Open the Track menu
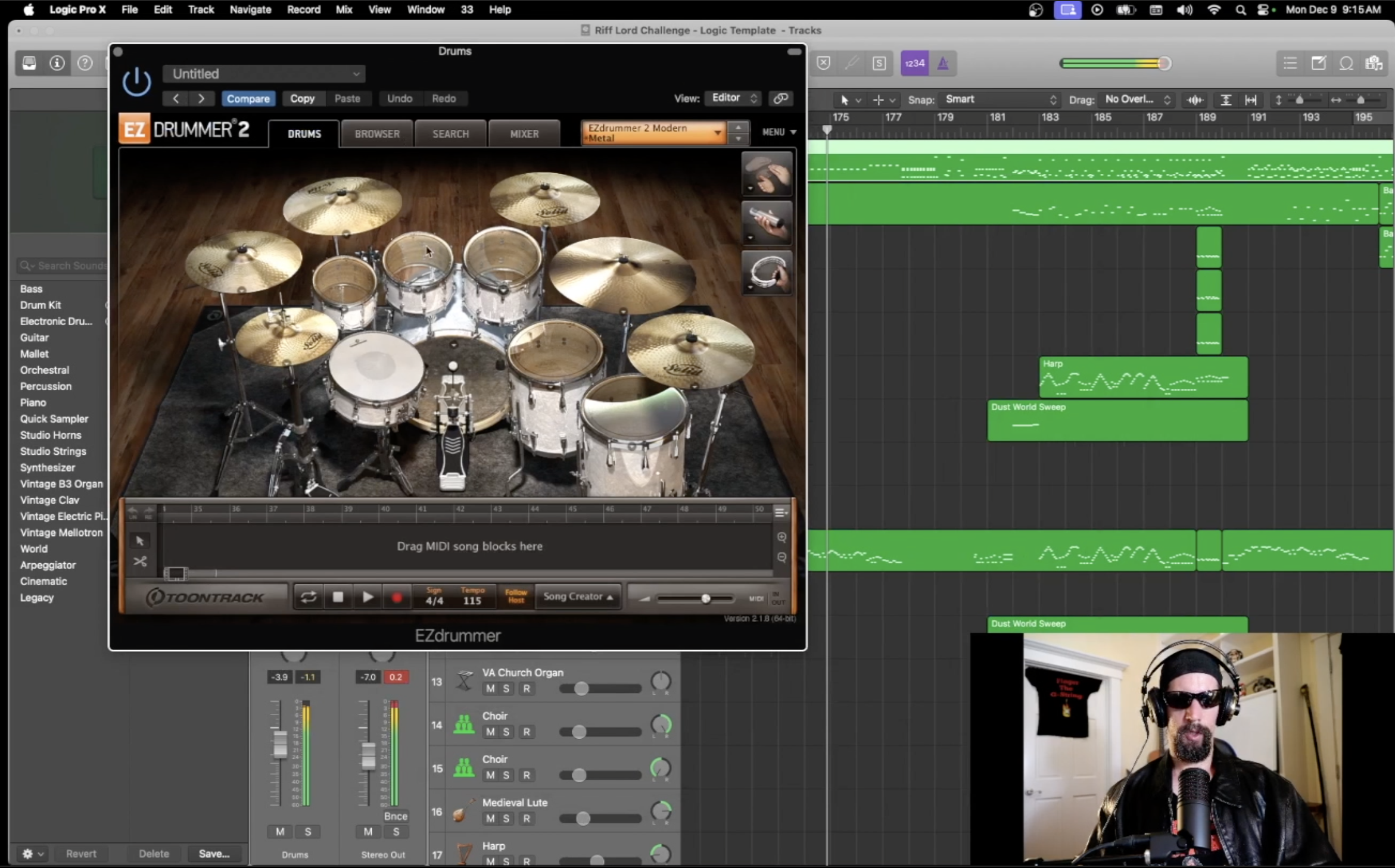 point(201,10)
